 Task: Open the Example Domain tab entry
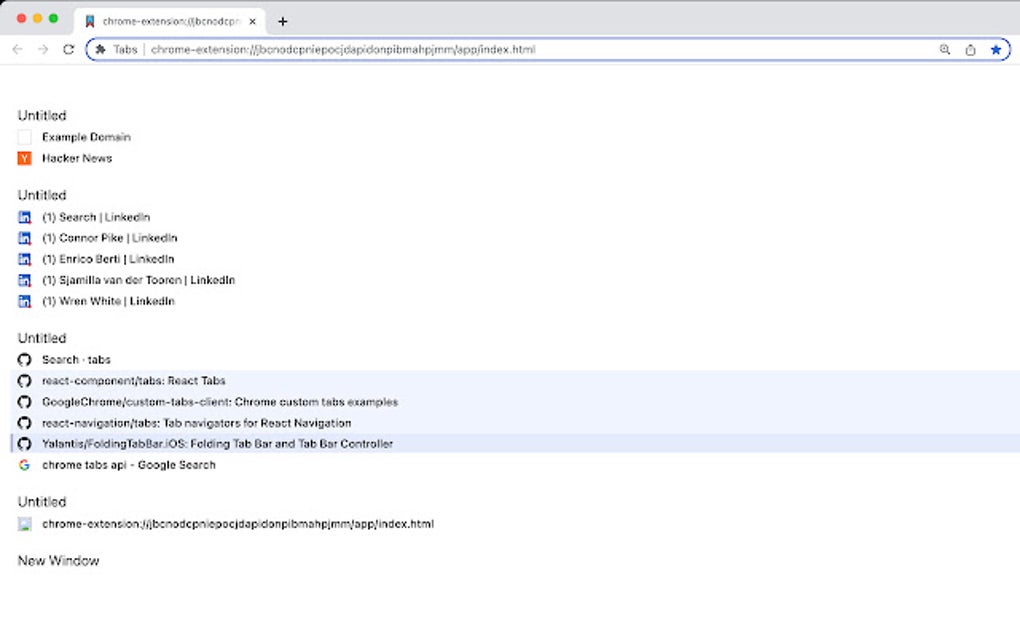[x=87, y=137]
